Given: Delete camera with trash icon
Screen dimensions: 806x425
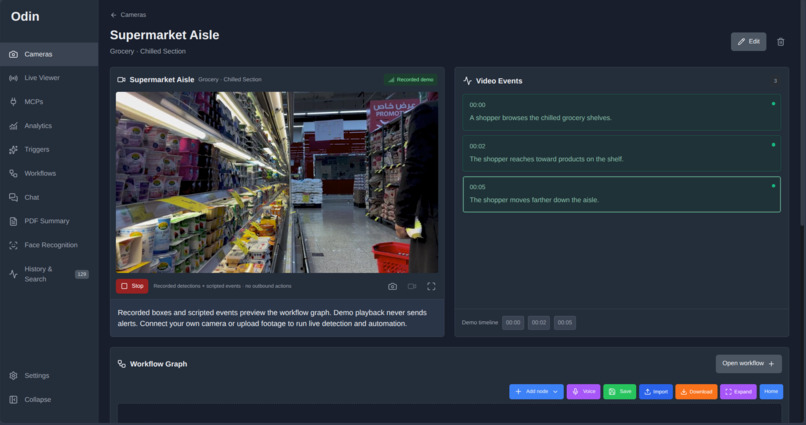Looking at the screenshot, I should click(x=780, y=42).
